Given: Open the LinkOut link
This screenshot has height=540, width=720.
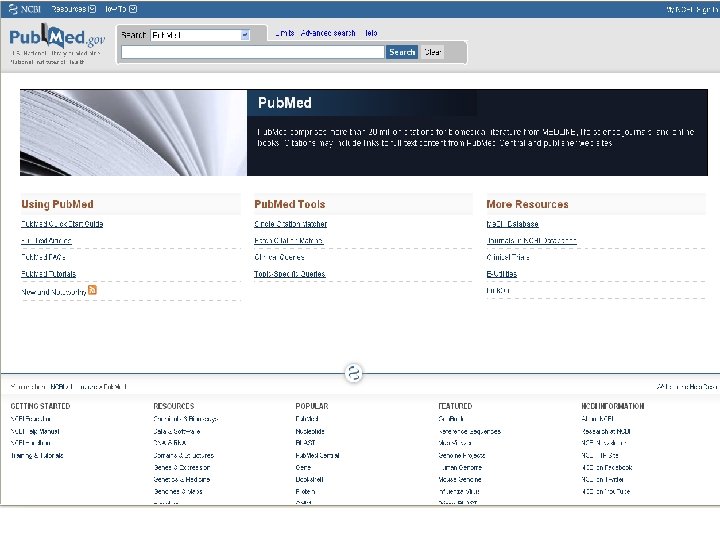Looking at the screenshot, I should (498, 290).
